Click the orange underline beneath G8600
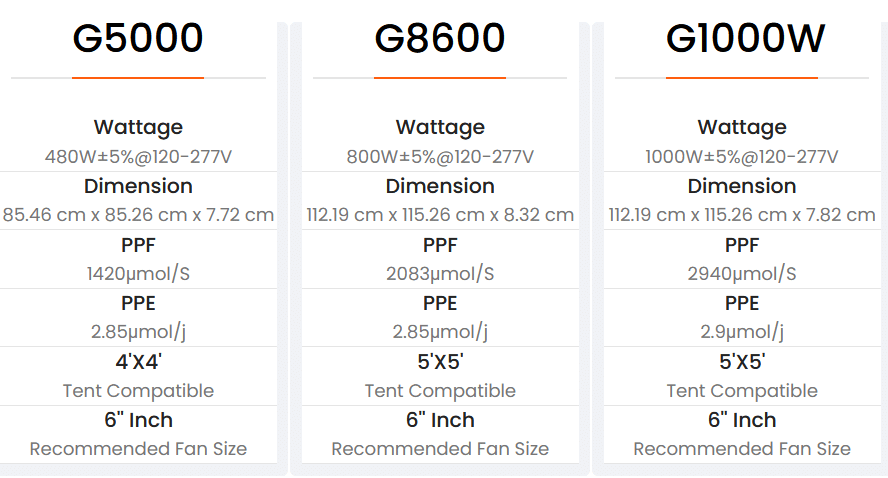The image size is (888, 478). click(439, 78)
